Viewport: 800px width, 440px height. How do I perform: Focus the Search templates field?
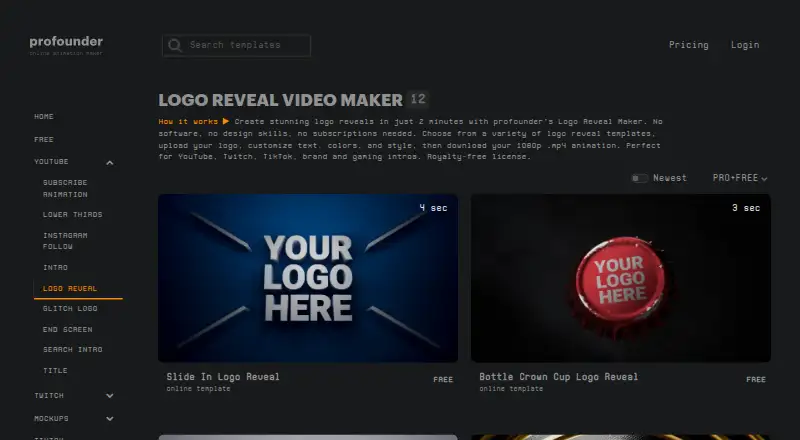click(x=236, y=45)
